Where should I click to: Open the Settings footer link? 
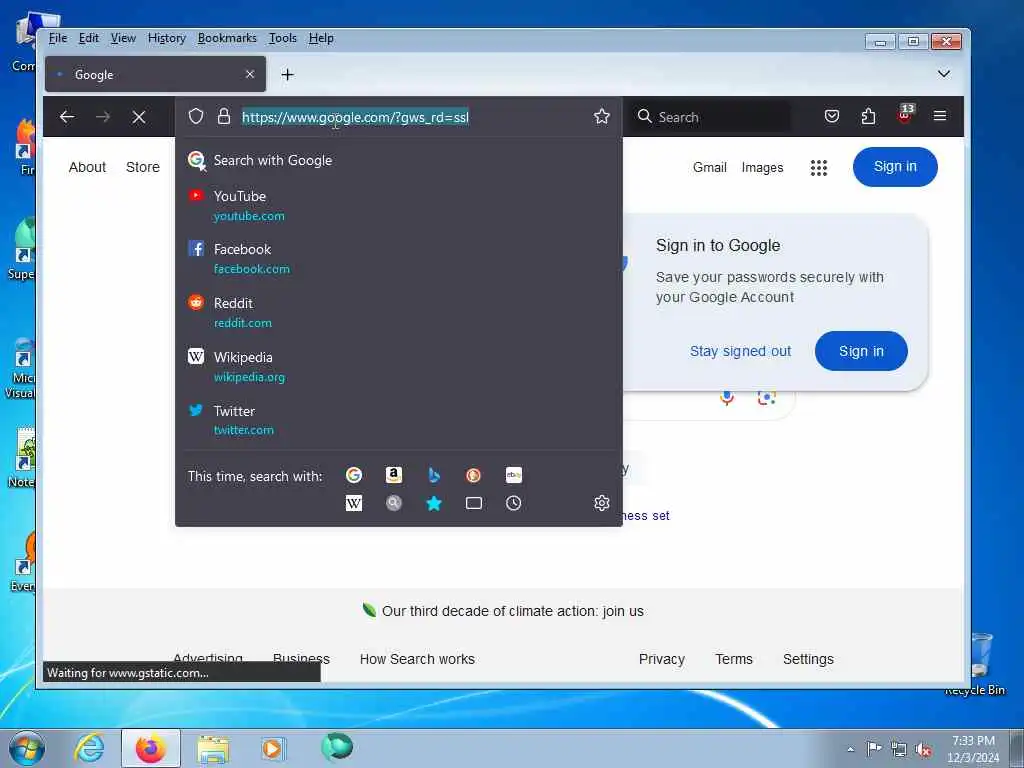(808, 659)
